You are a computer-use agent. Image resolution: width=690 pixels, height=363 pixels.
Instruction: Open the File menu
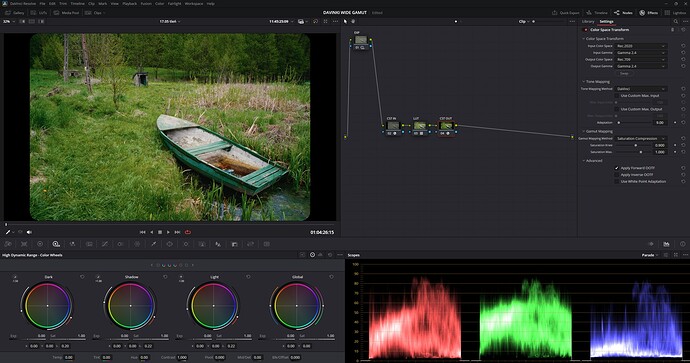coord(42,4)
